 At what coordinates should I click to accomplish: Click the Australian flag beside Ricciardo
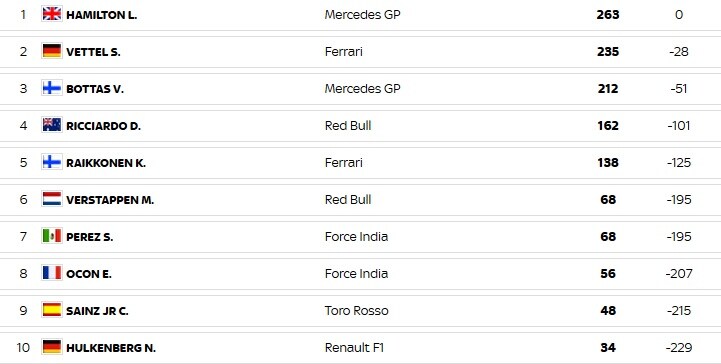pyautogui.click(x=52, y=125)
